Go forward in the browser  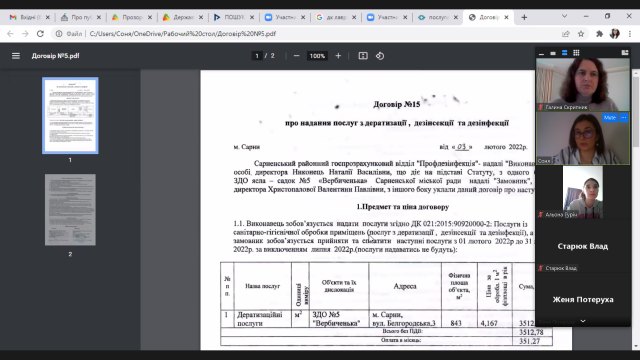tap(25, 34)
